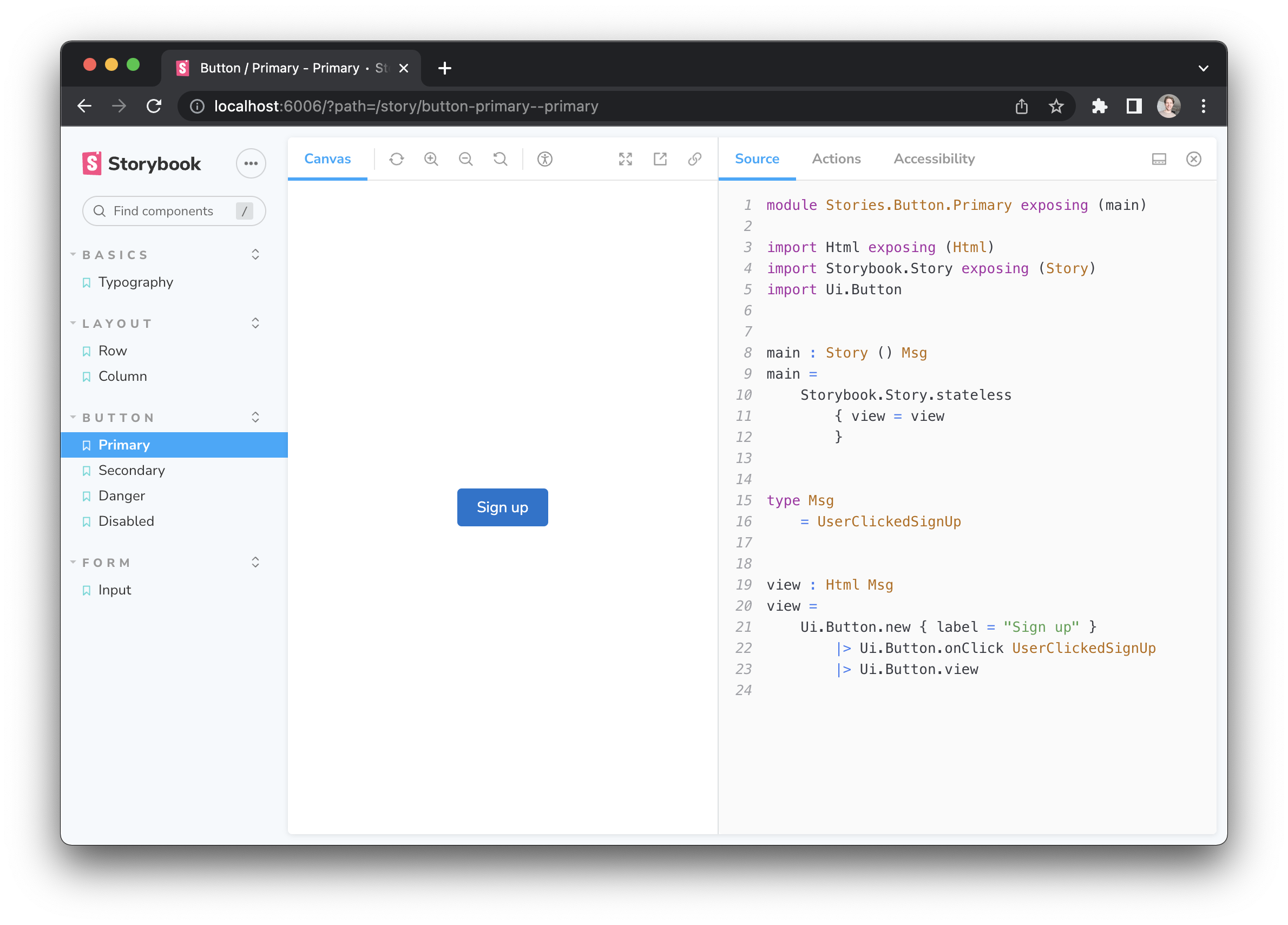Screen dimensions: 1288x925
Task: Open canvas in a new tab
Action: click(660, 159)
